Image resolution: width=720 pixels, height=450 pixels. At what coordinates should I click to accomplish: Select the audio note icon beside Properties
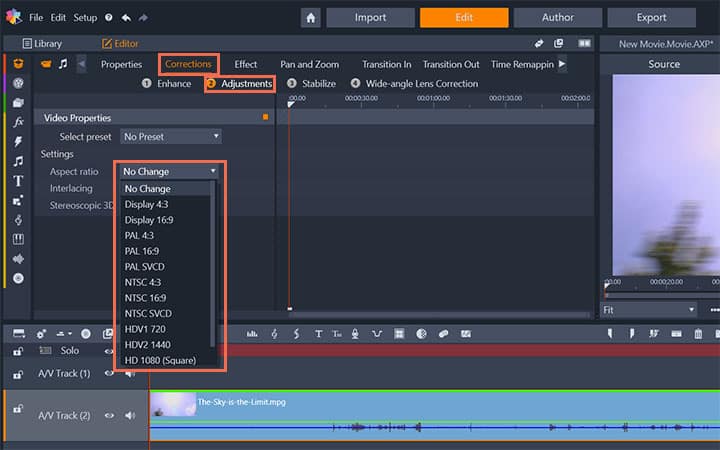[x=63, y=63]
